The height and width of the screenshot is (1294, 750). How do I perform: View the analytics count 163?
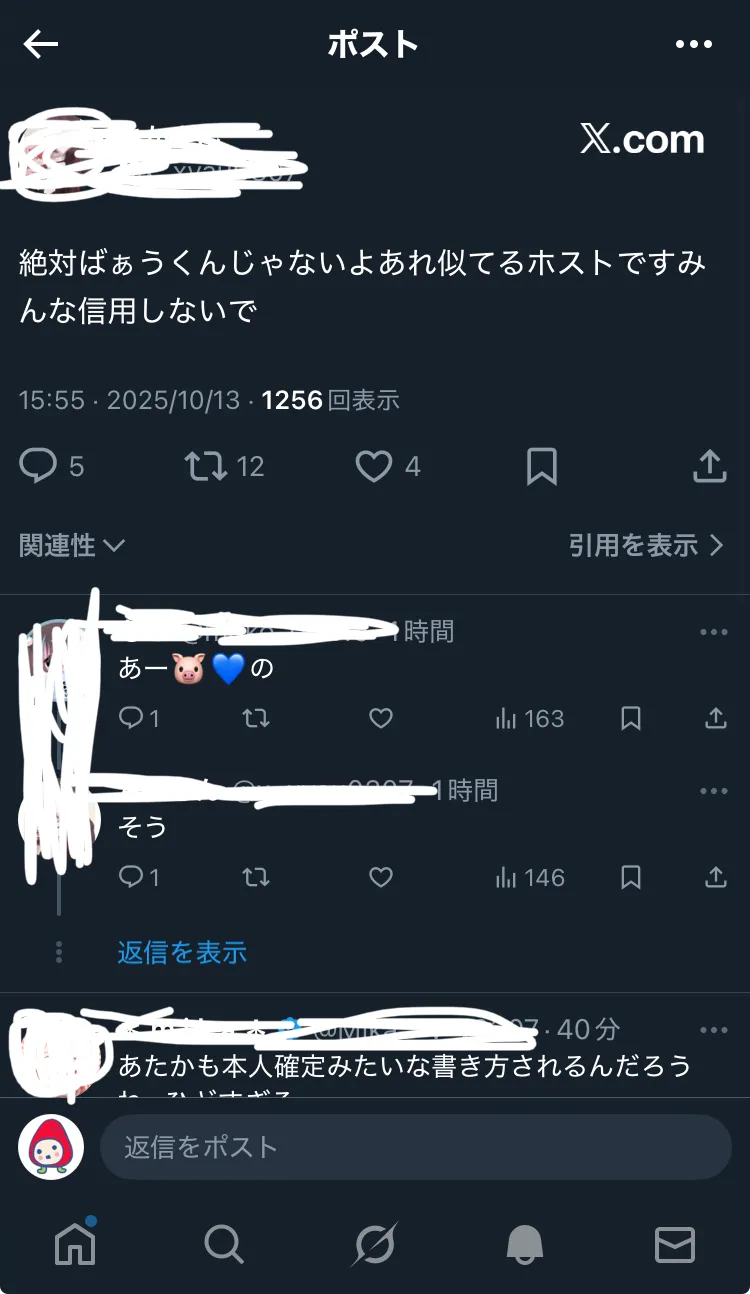[530, 718]
